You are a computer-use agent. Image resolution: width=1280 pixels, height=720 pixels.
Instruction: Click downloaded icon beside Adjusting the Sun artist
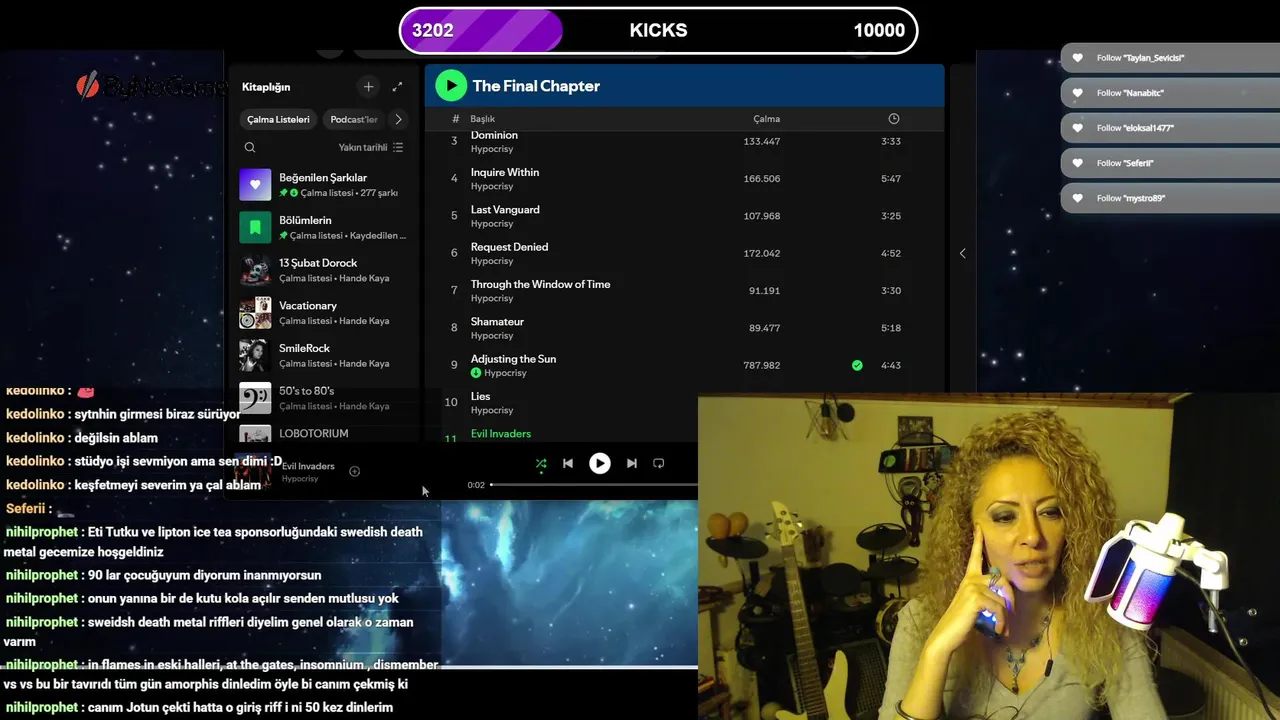click(476, 373)
